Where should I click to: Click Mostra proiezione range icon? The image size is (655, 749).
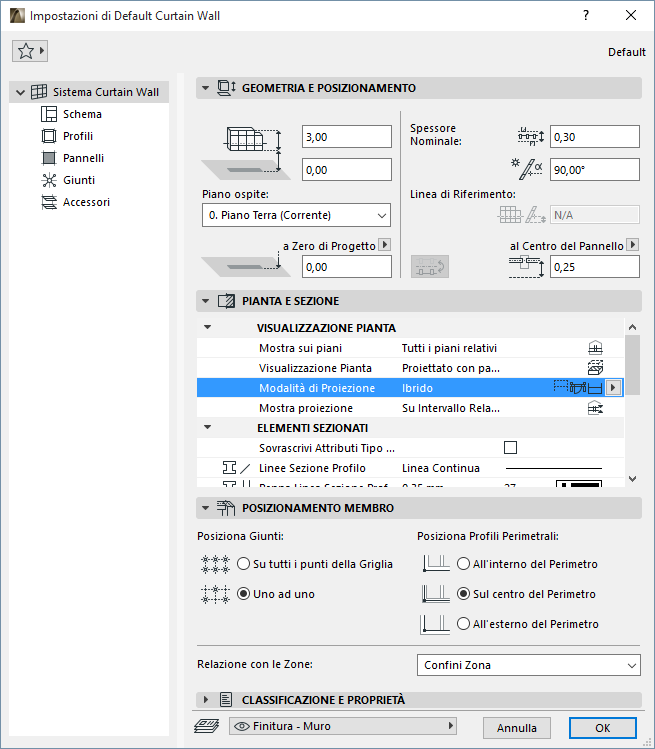click(x=595, y=408)
